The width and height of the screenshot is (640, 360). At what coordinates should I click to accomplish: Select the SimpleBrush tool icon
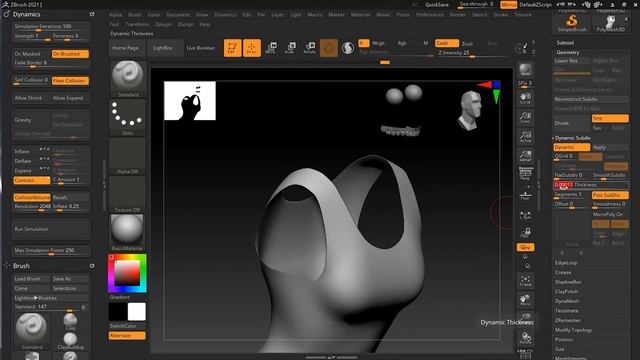(x=572, y=23)
